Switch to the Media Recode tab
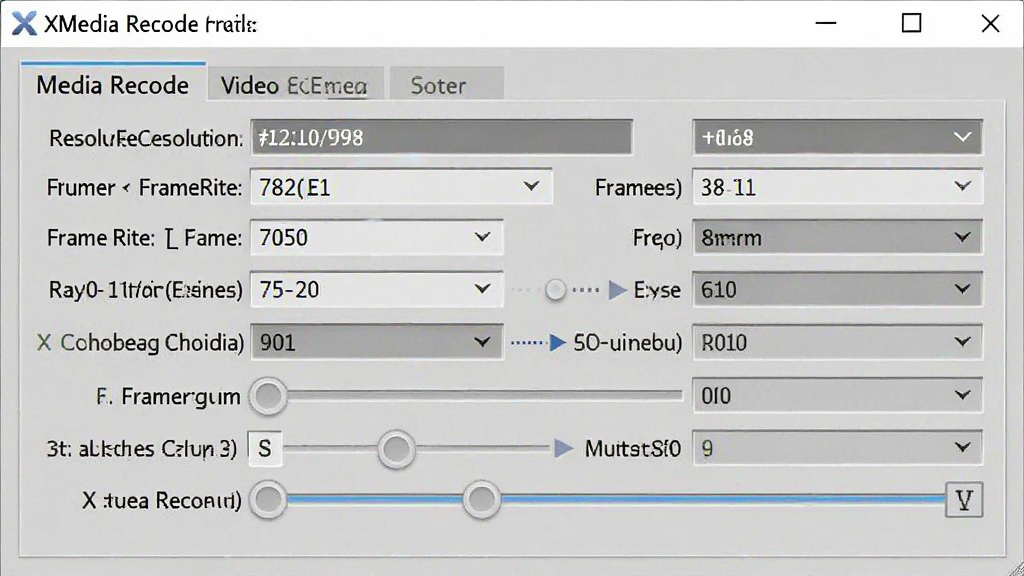This screenshot has height=576, width=1024. tap(113, 84)
